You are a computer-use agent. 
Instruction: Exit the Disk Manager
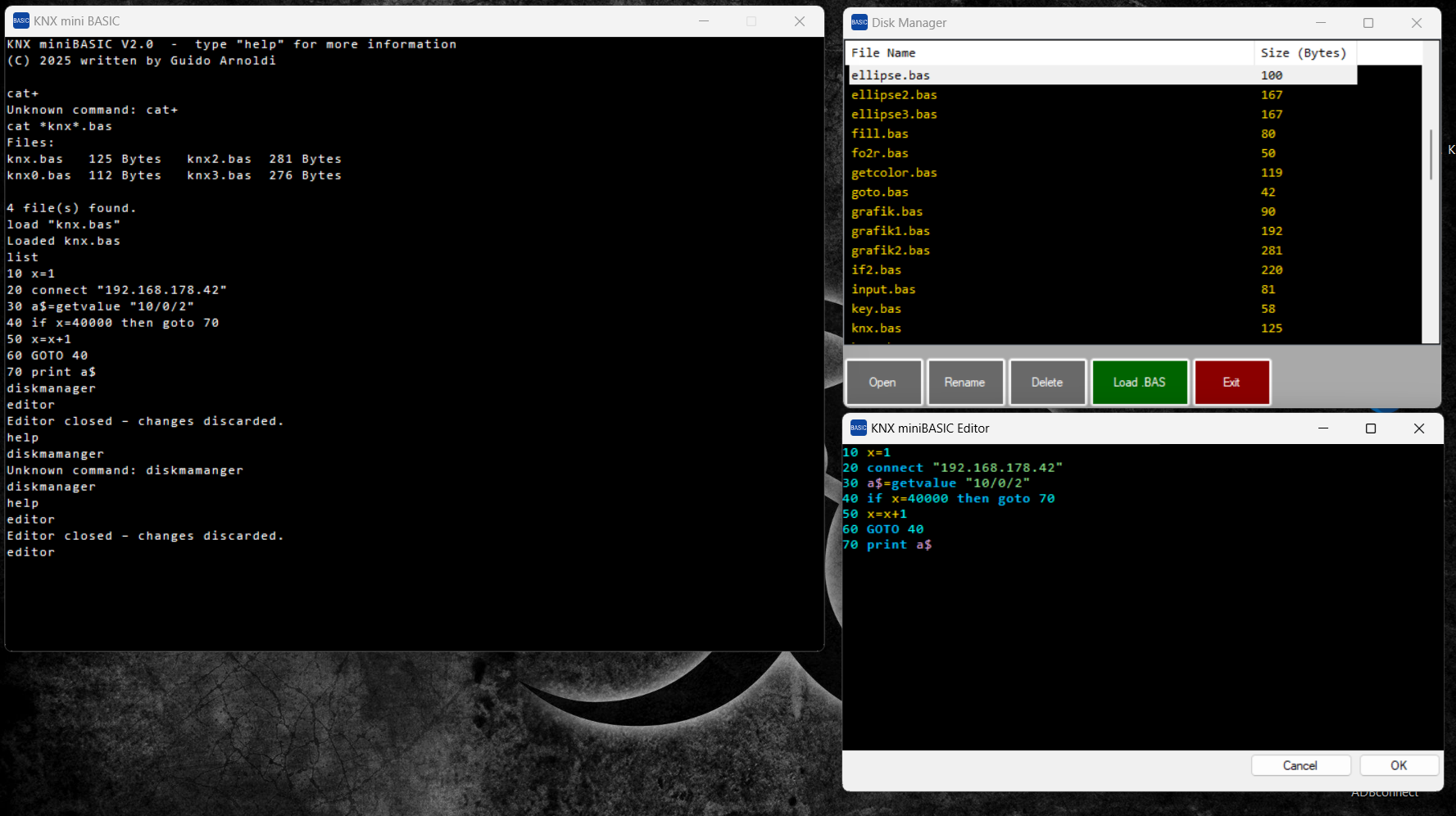(x=1231, y=382)
